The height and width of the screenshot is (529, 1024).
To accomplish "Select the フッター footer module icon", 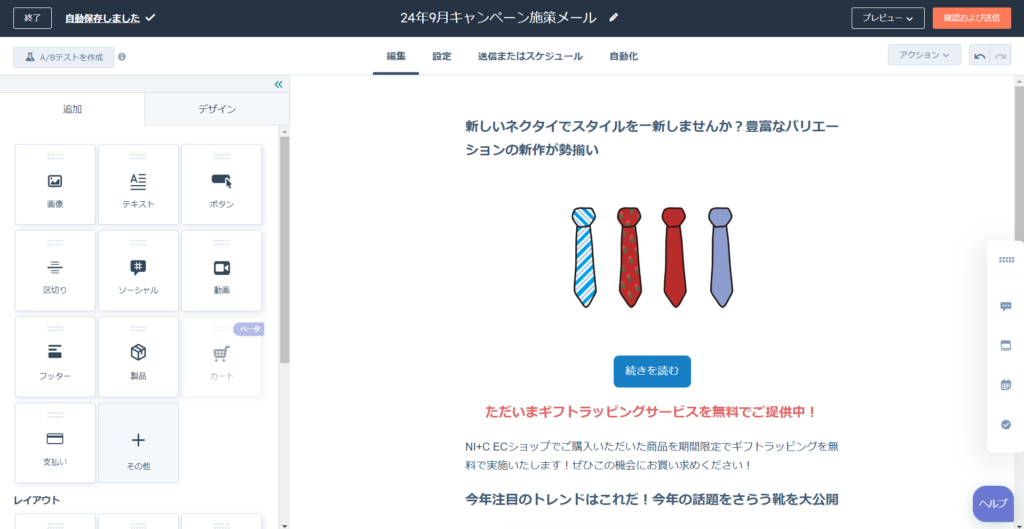I will point(55,353).
